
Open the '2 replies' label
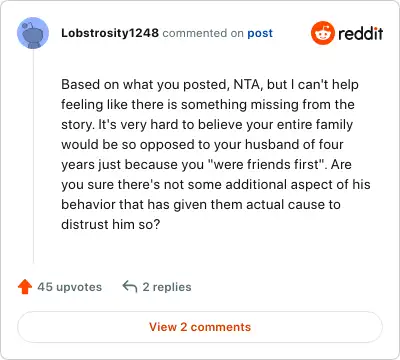[167, 287]
